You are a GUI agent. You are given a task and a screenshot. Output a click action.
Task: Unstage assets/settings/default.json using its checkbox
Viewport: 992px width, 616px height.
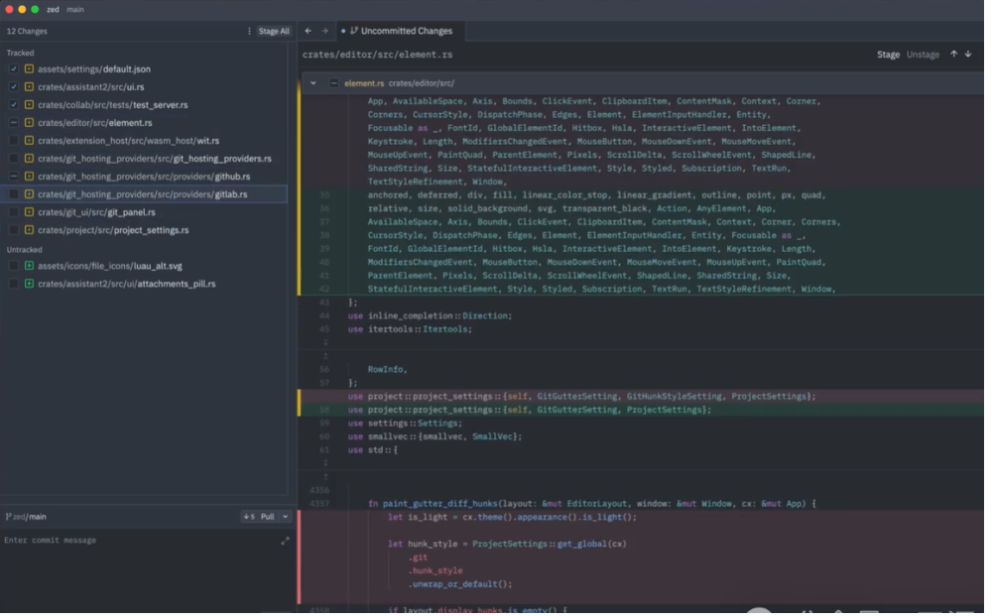(13, 69)
